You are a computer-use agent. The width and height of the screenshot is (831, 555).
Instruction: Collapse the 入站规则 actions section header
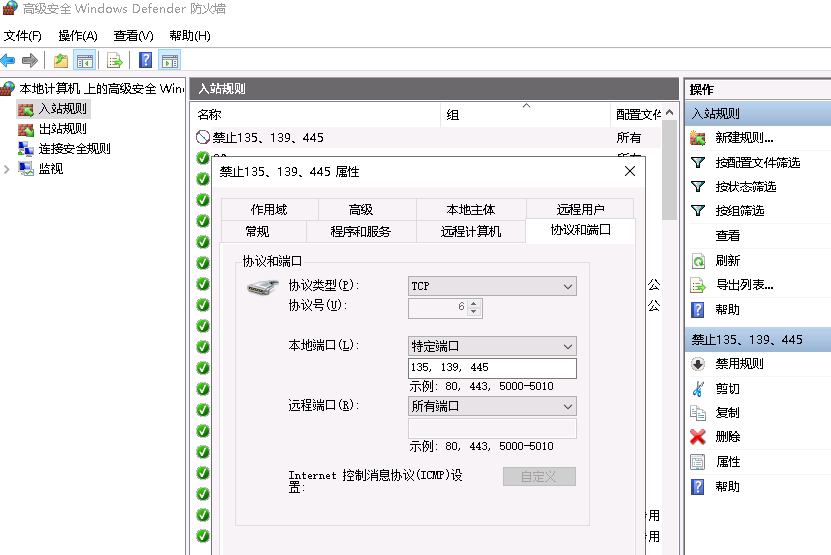(x=758, y=113)
